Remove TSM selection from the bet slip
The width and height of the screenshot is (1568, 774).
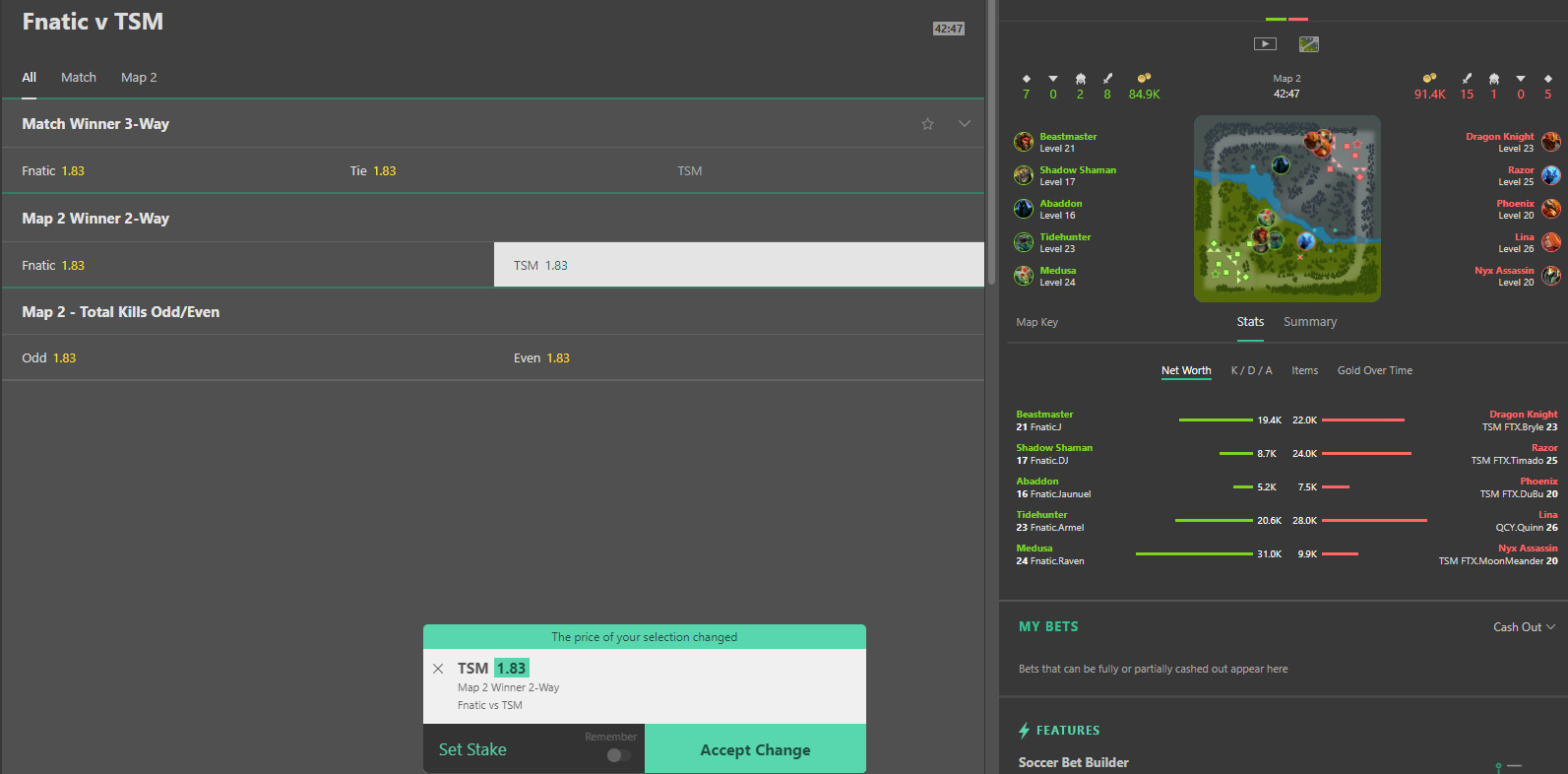(x=438, y=669)
